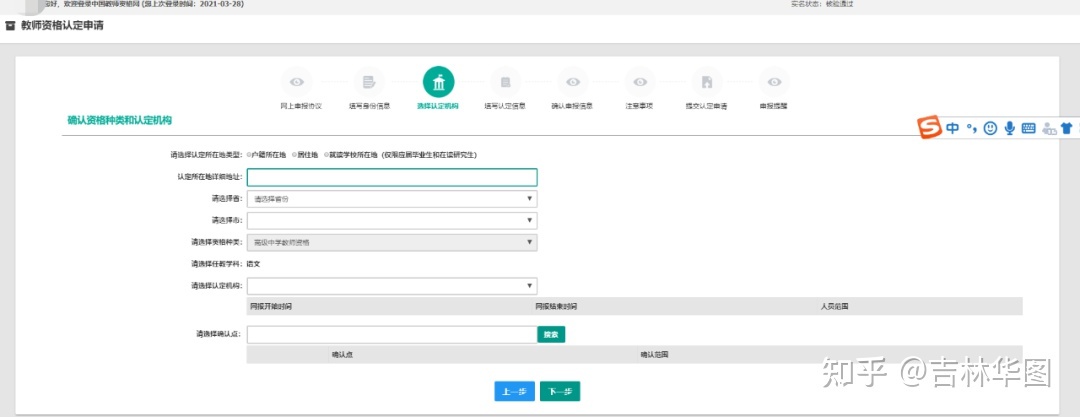1080x417 pixels.
Task: Start Sogou voice input microphone
Action: 1010,128
